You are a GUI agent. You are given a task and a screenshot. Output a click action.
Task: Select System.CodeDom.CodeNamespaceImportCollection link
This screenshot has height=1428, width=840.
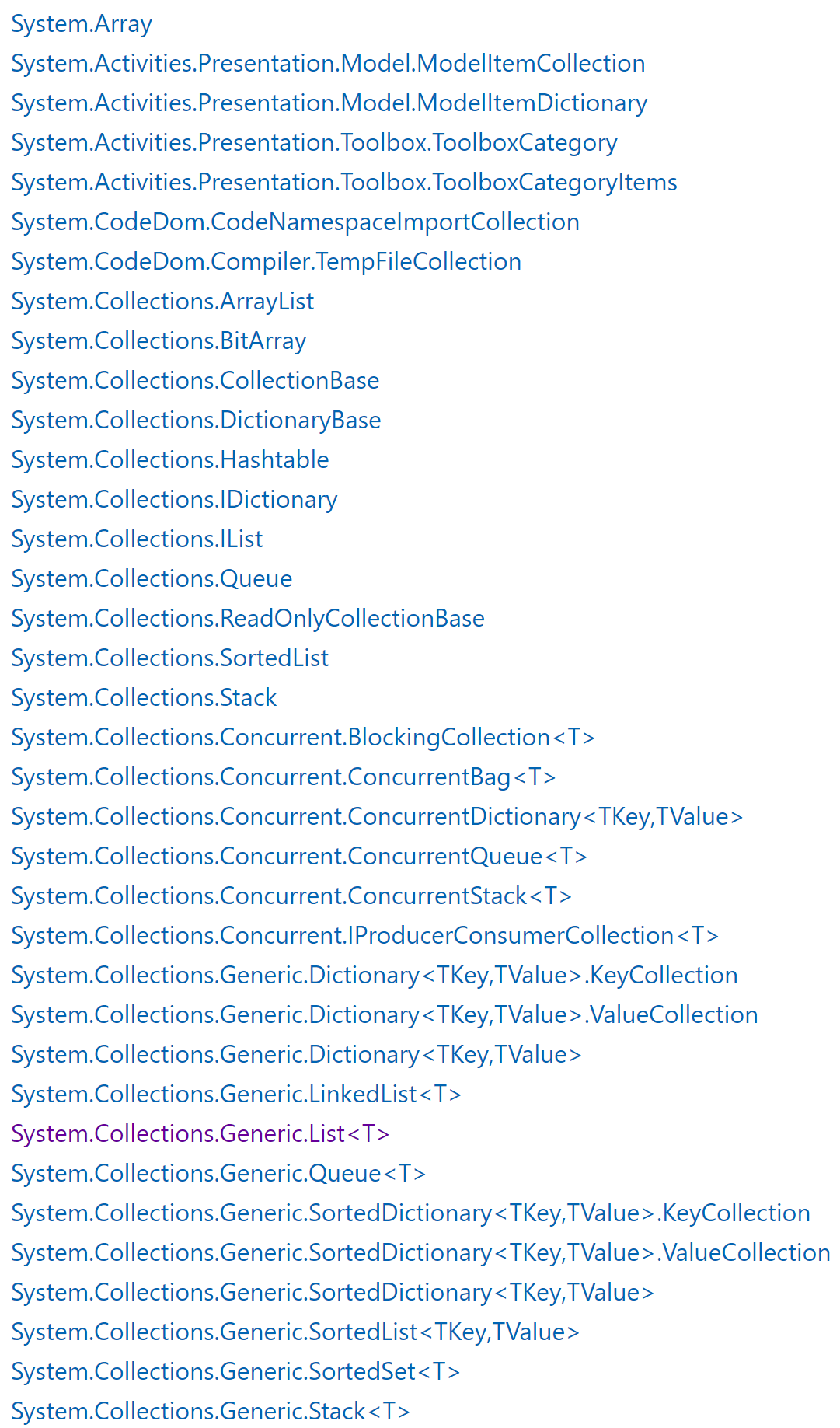tap(295, 222)
